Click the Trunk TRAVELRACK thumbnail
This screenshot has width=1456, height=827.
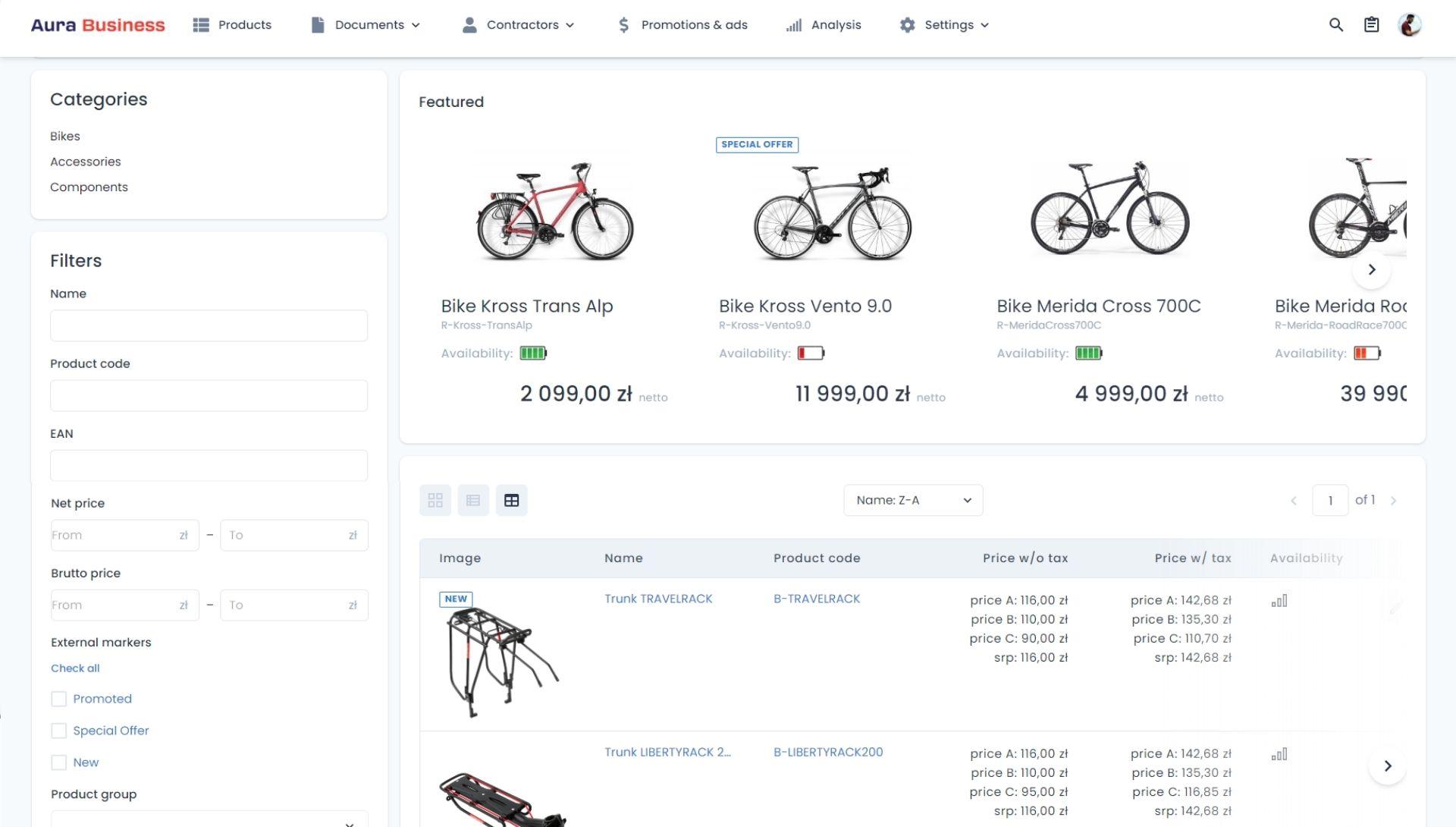point(502,662)
